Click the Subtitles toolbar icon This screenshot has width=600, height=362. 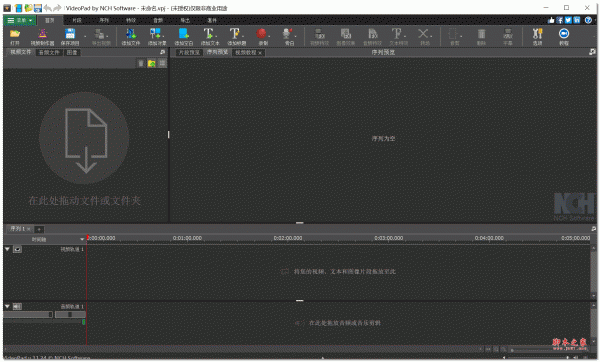508,34
